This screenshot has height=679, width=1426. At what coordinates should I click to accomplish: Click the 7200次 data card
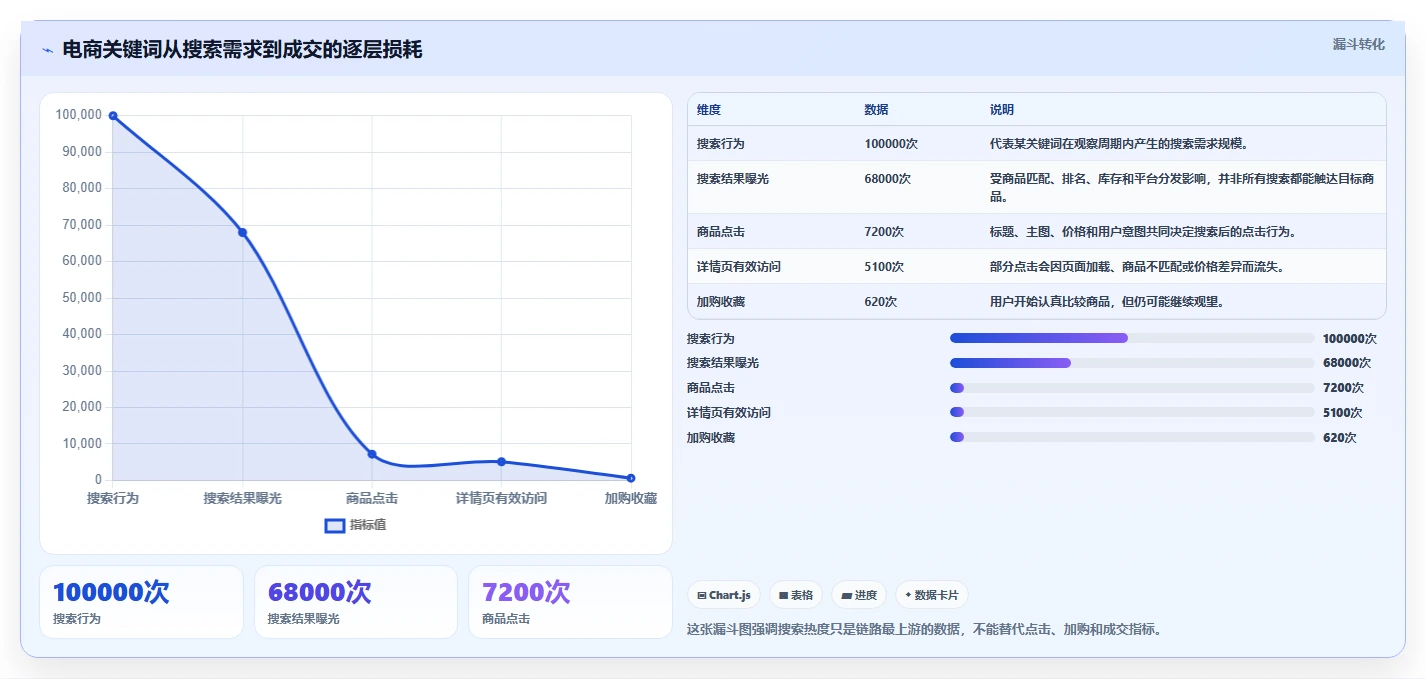click(x=570, y=602)
